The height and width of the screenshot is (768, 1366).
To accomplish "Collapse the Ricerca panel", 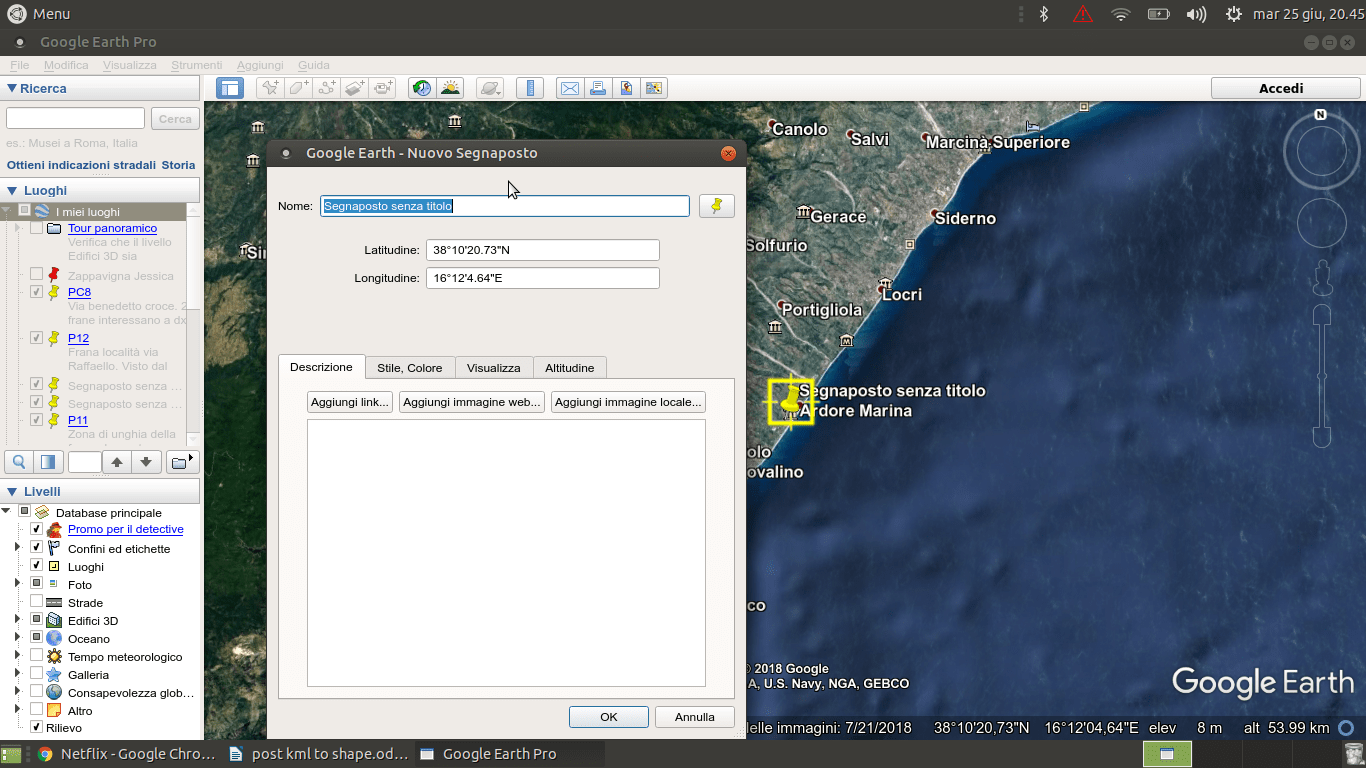I will (x=12, y=88).
